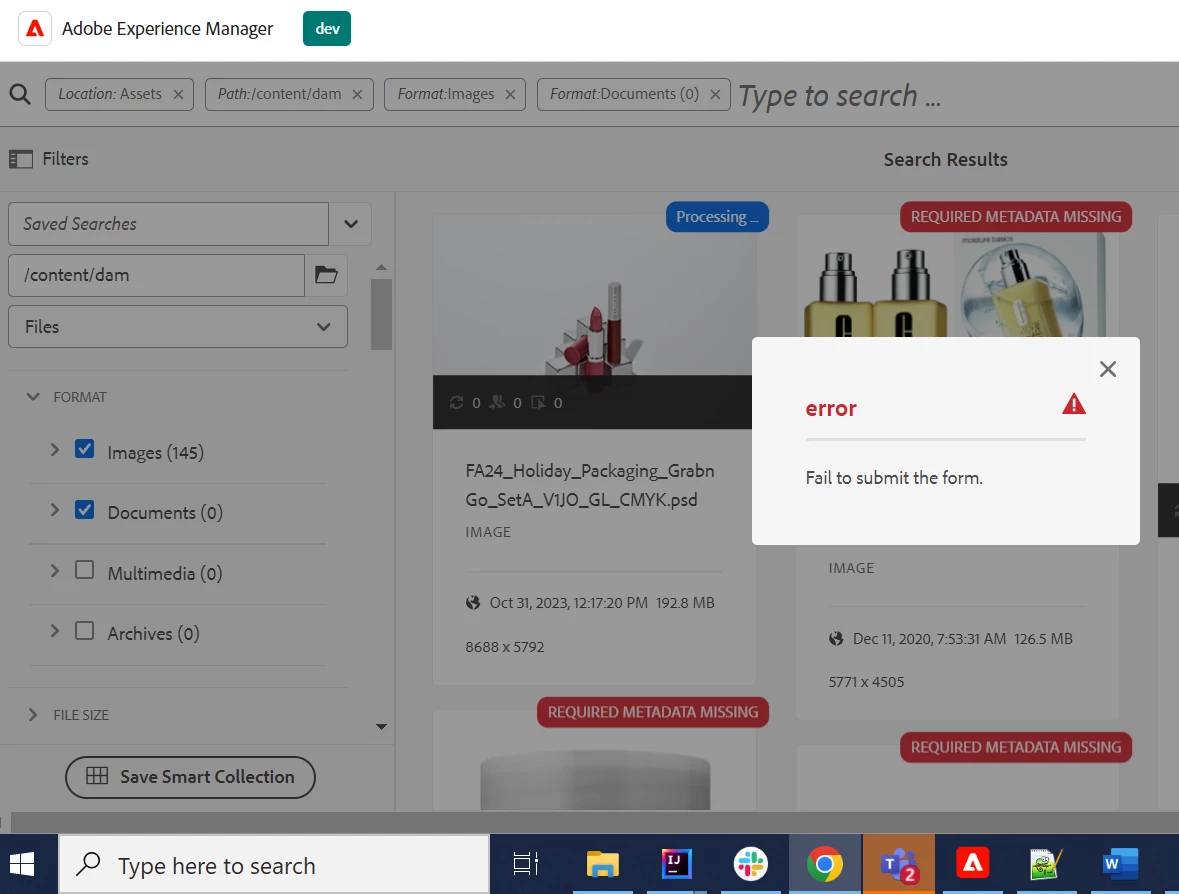Screen dimensions: 1179x894
Task: Click the collaborators count icon on lipstick card
Action: 497,403
